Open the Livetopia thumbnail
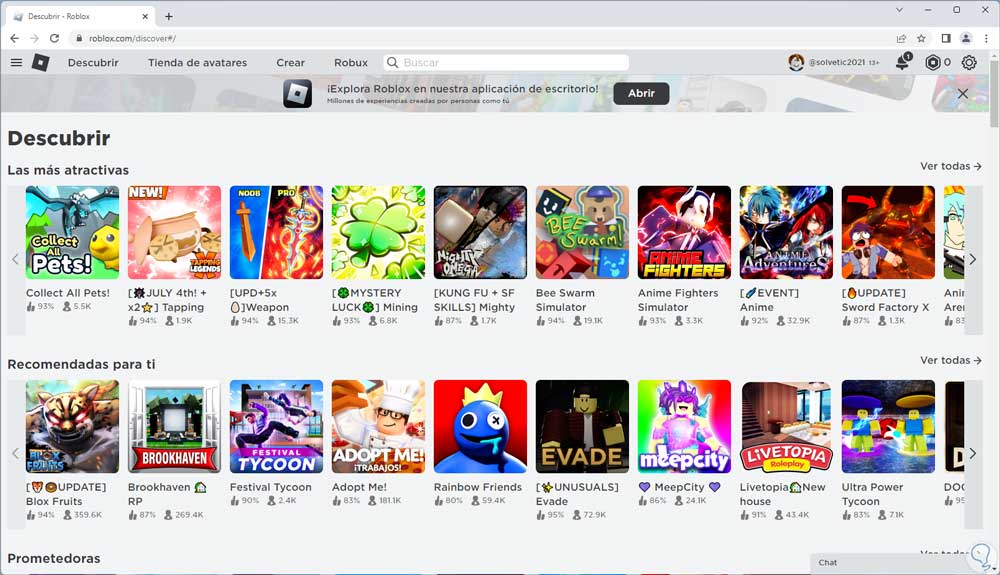Screen dimensions: 1000x575 coord(786,426)
